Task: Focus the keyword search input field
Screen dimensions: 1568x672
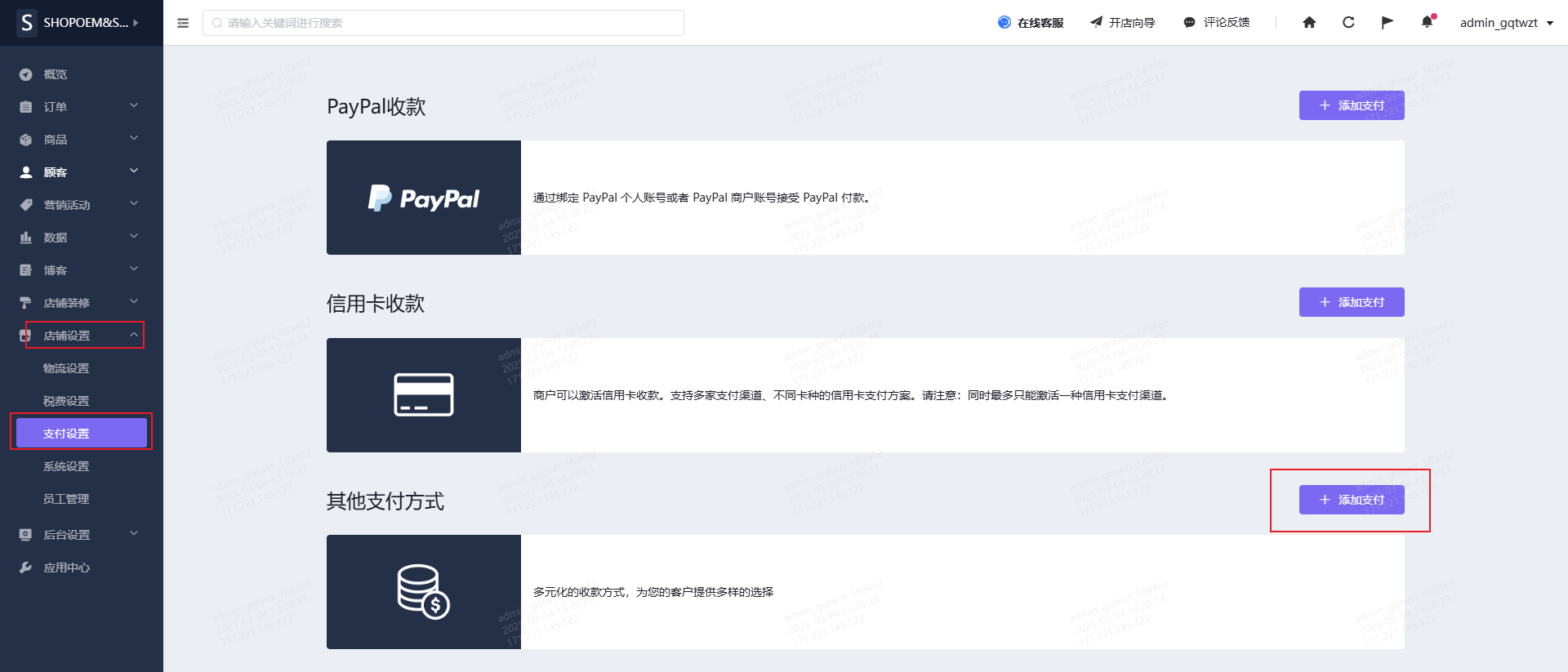Action: pyautogui.click(x=443, y=23)
